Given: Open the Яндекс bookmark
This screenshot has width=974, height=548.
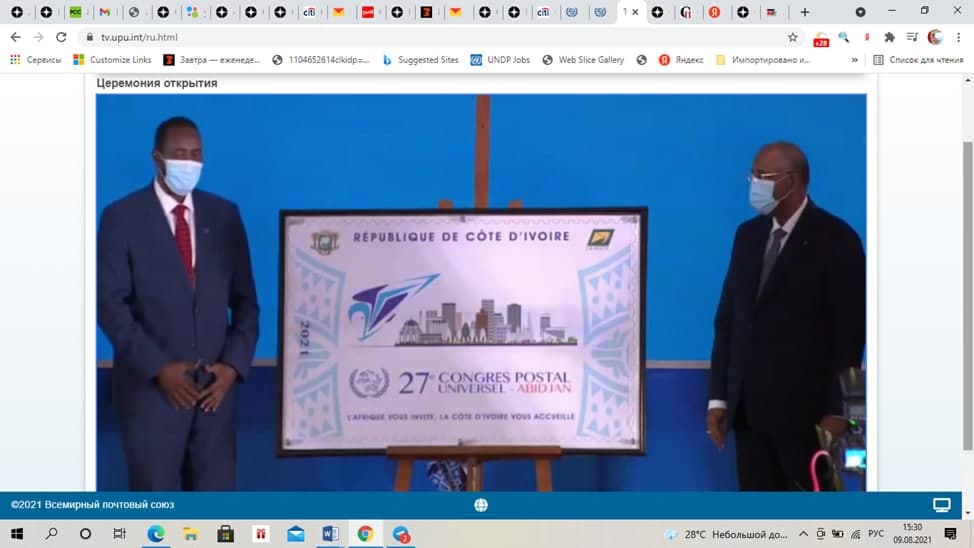Looking at the screenshot, I should [681, 60].
